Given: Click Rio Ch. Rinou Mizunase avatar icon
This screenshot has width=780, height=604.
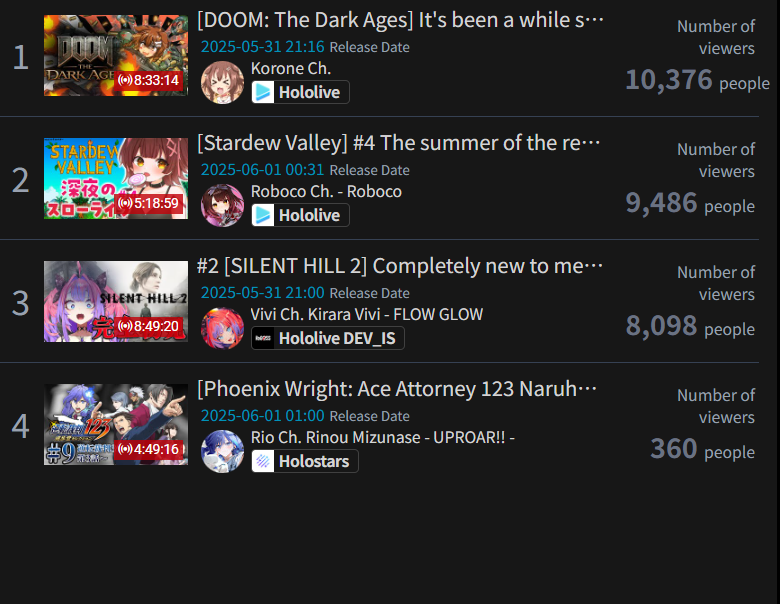Looking at the screenshot, I should [x=222, y=451].
